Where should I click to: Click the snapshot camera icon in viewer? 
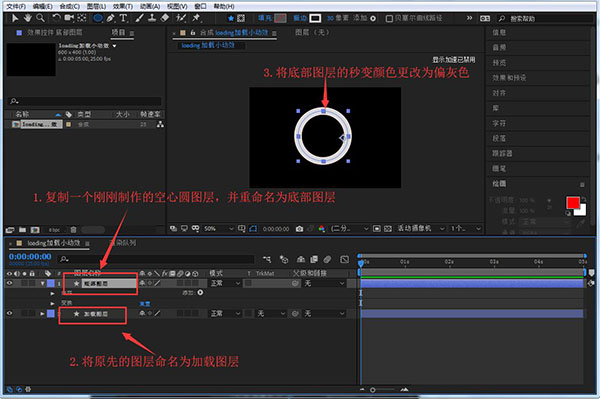click(x=299, y=229)
